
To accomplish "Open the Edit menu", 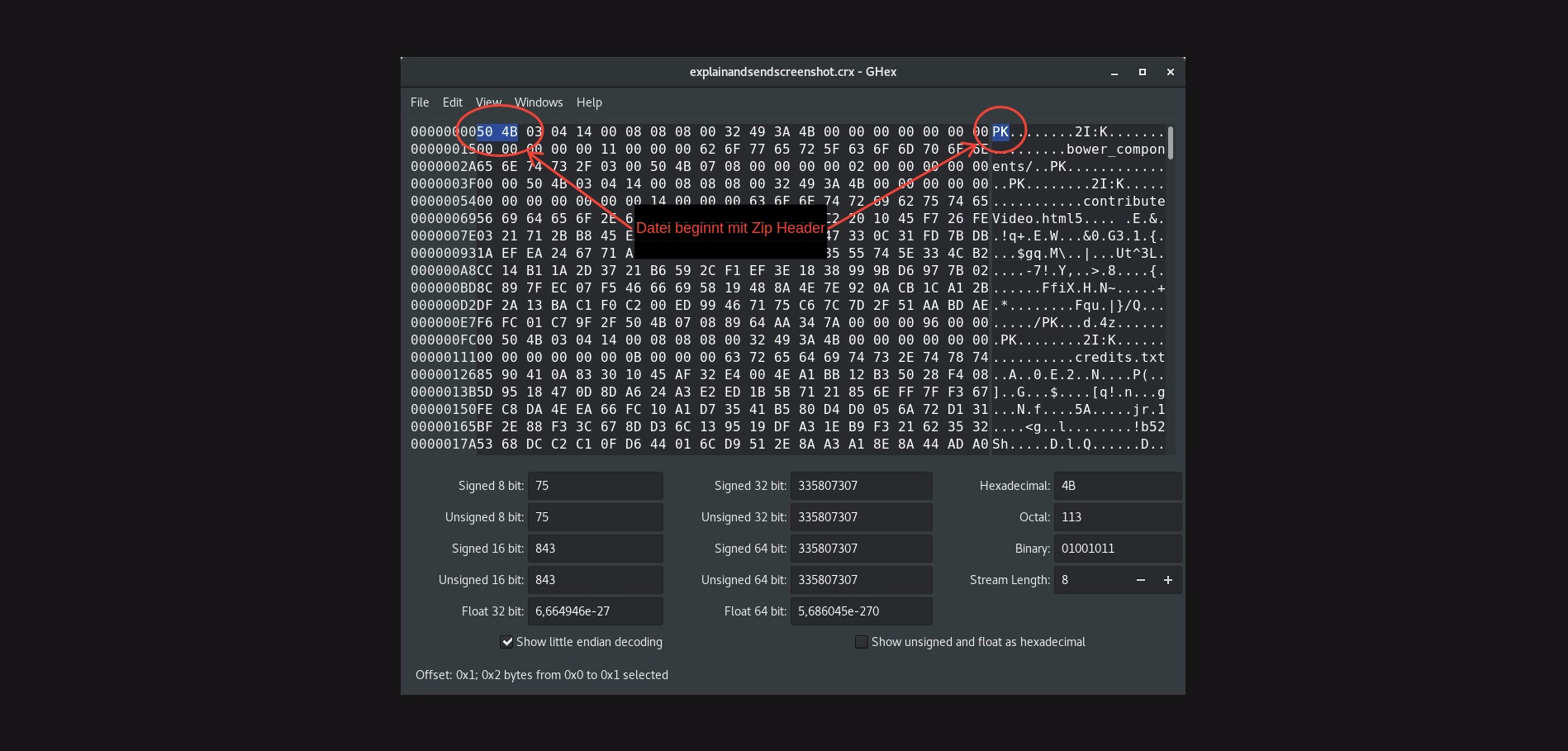I will point(452,102).
